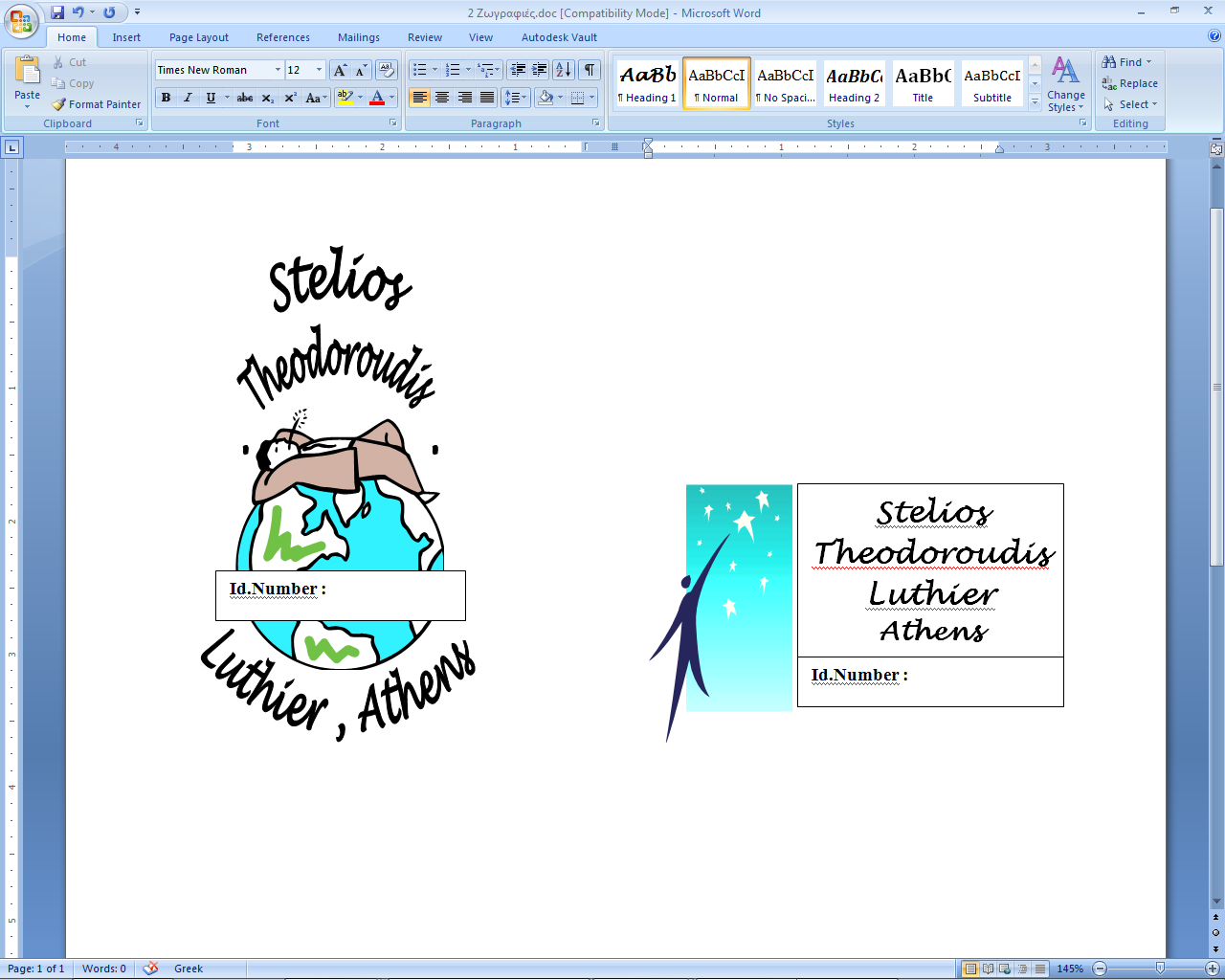
Task: Toggle Bold formatting
Action: 167,98
